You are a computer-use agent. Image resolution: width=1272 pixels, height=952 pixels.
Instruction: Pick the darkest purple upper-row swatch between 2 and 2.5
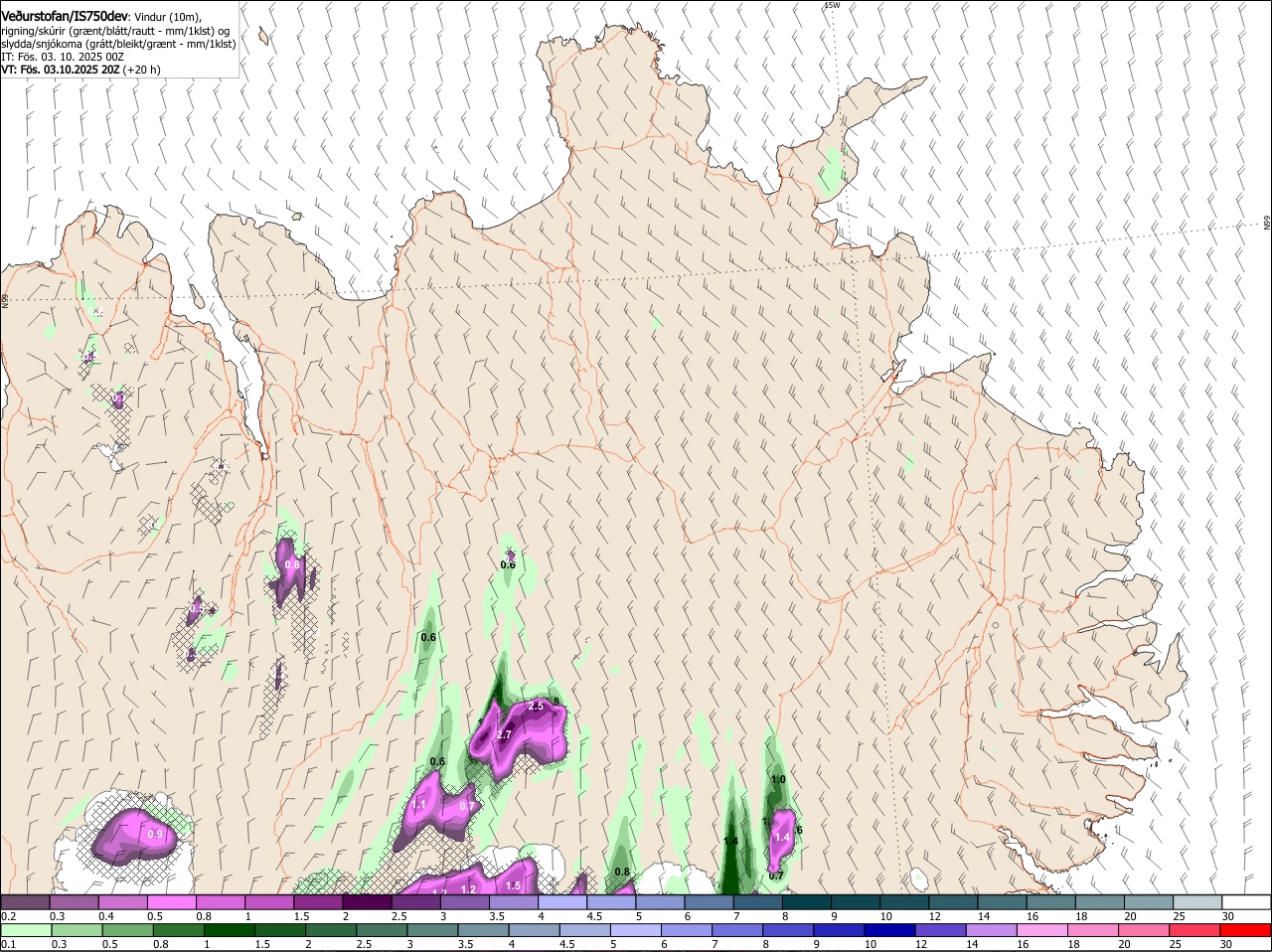(x=368, y=901)
